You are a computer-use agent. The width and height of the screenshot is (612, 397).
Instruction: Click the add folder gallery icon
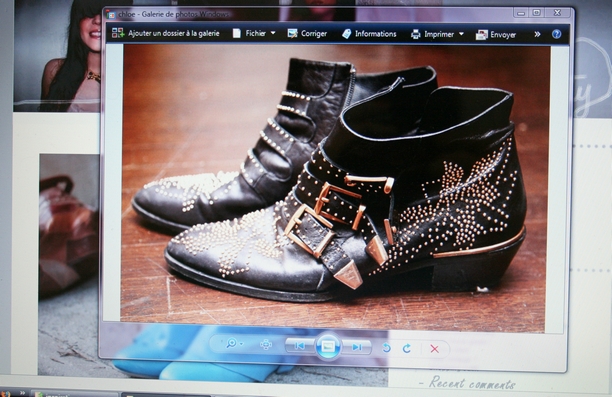pyautogui.click(x=118, y=33)
